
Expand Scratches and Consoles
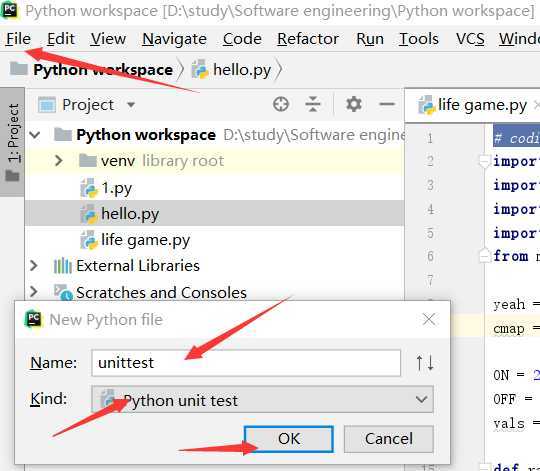34,292
